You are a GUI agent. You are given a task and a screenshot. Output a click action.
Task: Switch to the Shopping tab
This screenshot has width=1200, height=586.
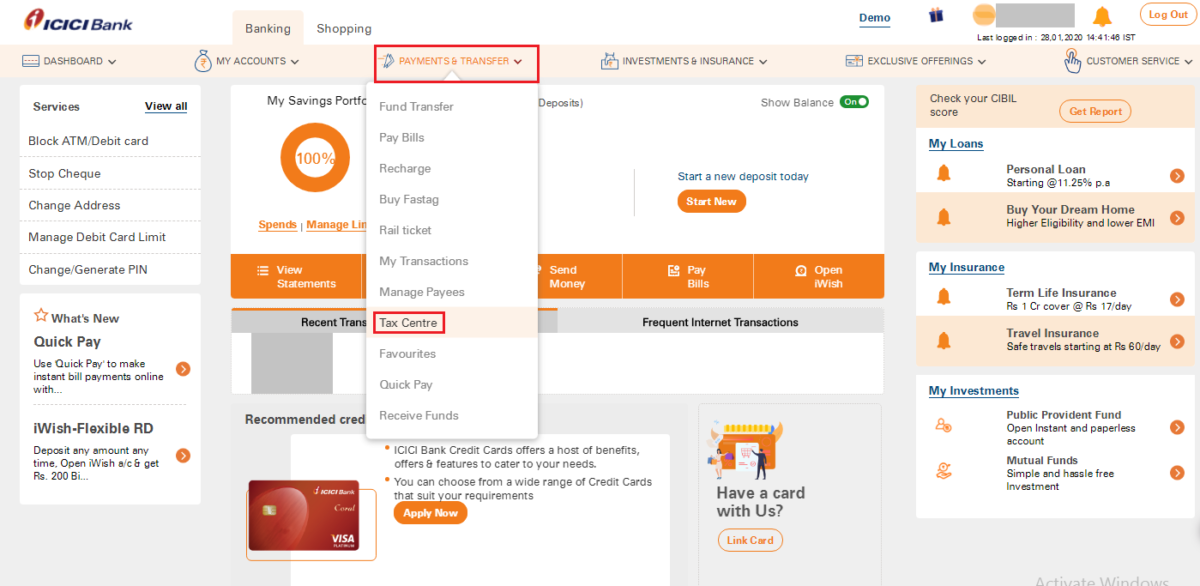pos(343,28)
